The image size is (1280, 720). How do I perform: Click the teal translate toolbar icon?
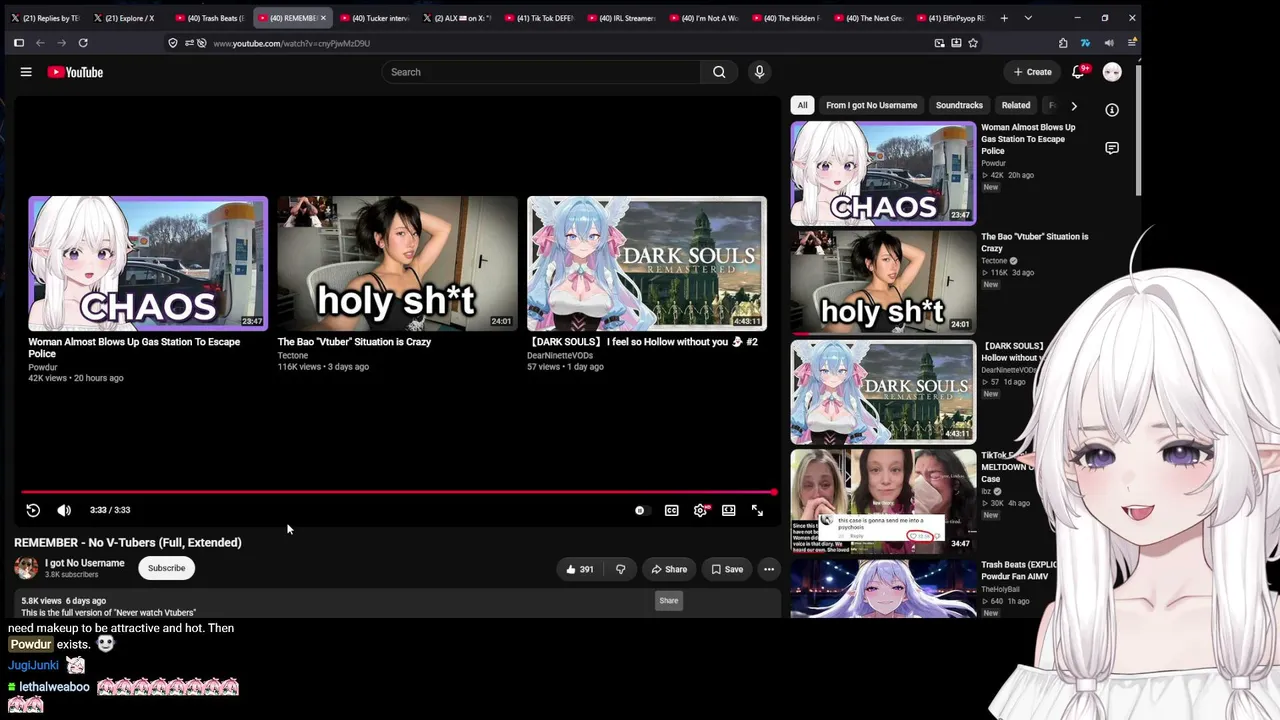(1085, 43)
